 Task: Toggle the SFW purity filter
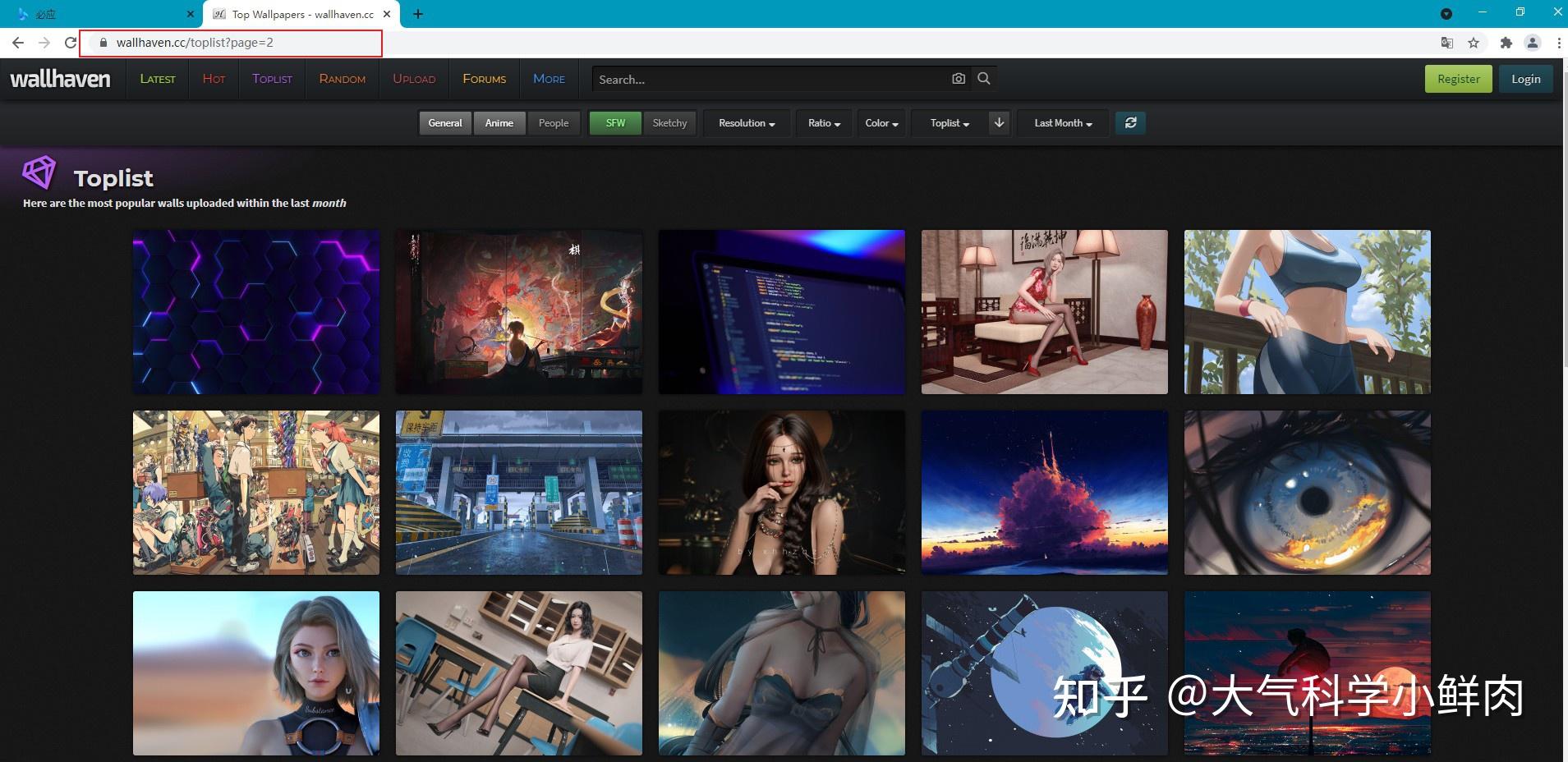[615, 123]
